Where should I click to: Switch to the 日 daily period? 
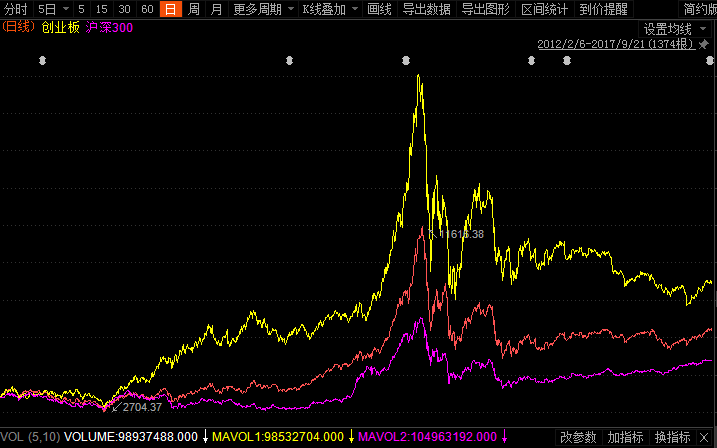pyautogui.click(x=170, y=9)
